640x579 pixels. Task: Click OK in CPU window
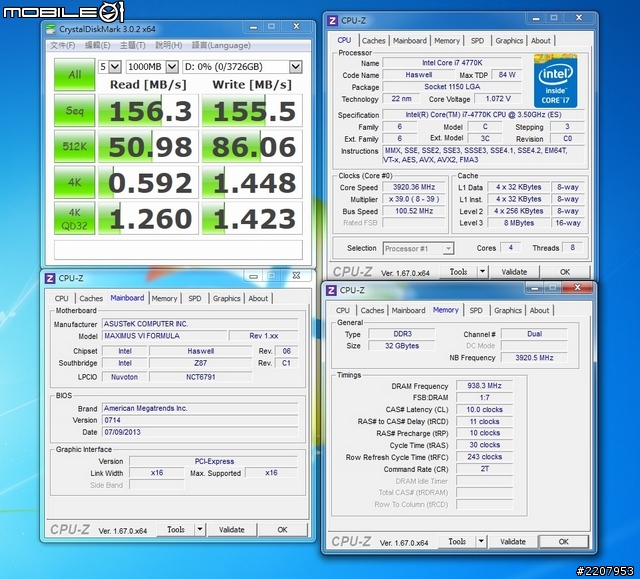coord(565,272)
